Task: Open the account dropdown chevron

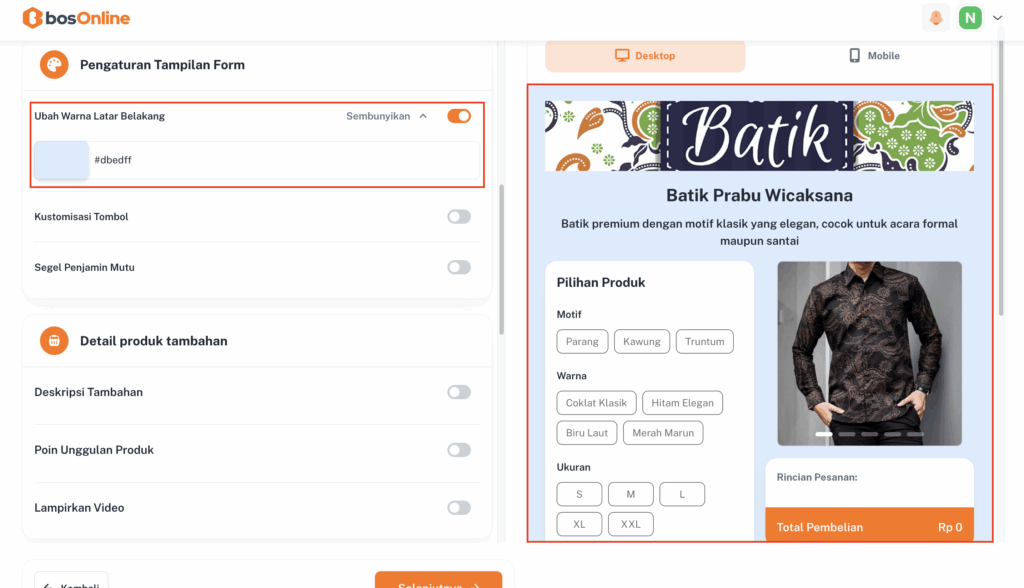Action: point(997,18)
